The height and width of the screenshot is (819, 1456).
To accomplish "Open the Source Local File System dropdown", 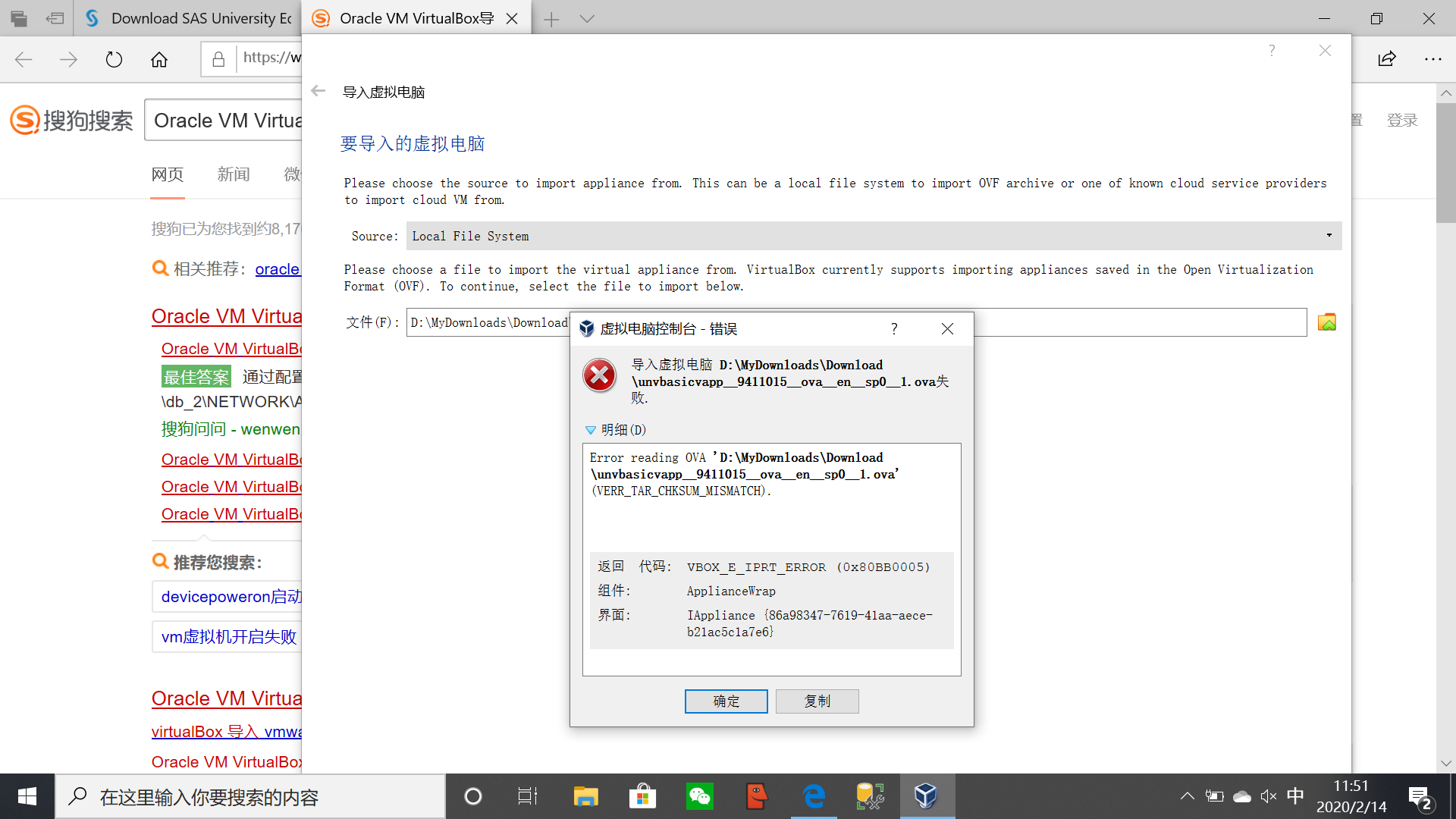I will tap(874, 236).
